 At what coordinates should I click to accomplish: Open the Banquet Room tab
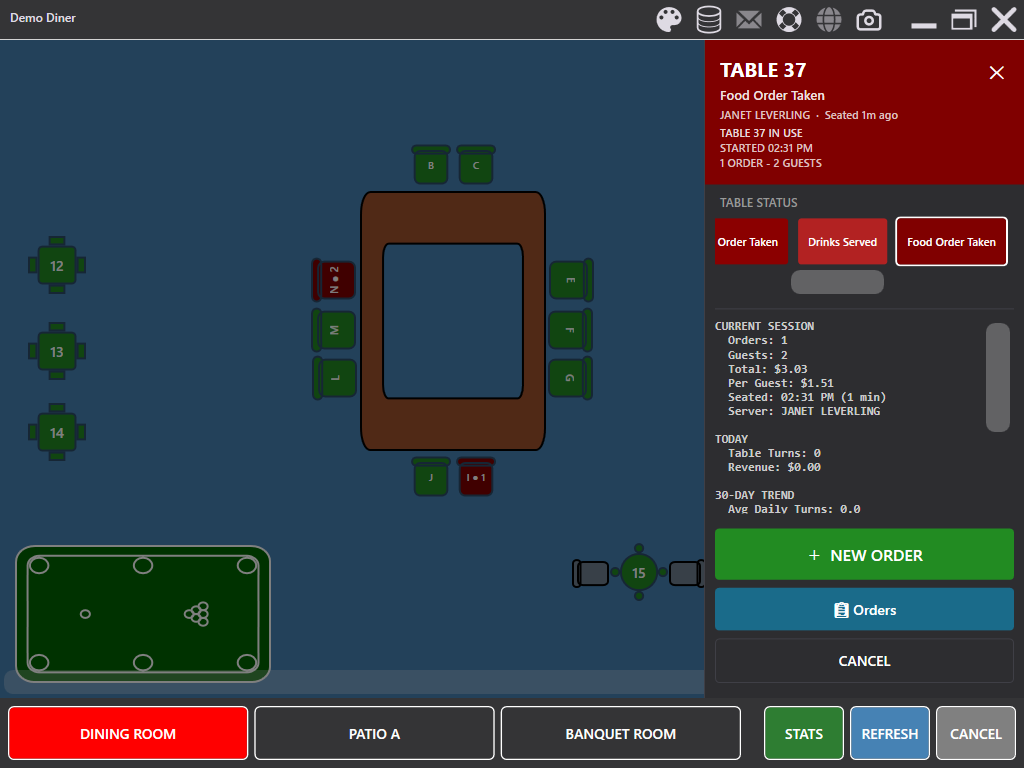point(620,734)
